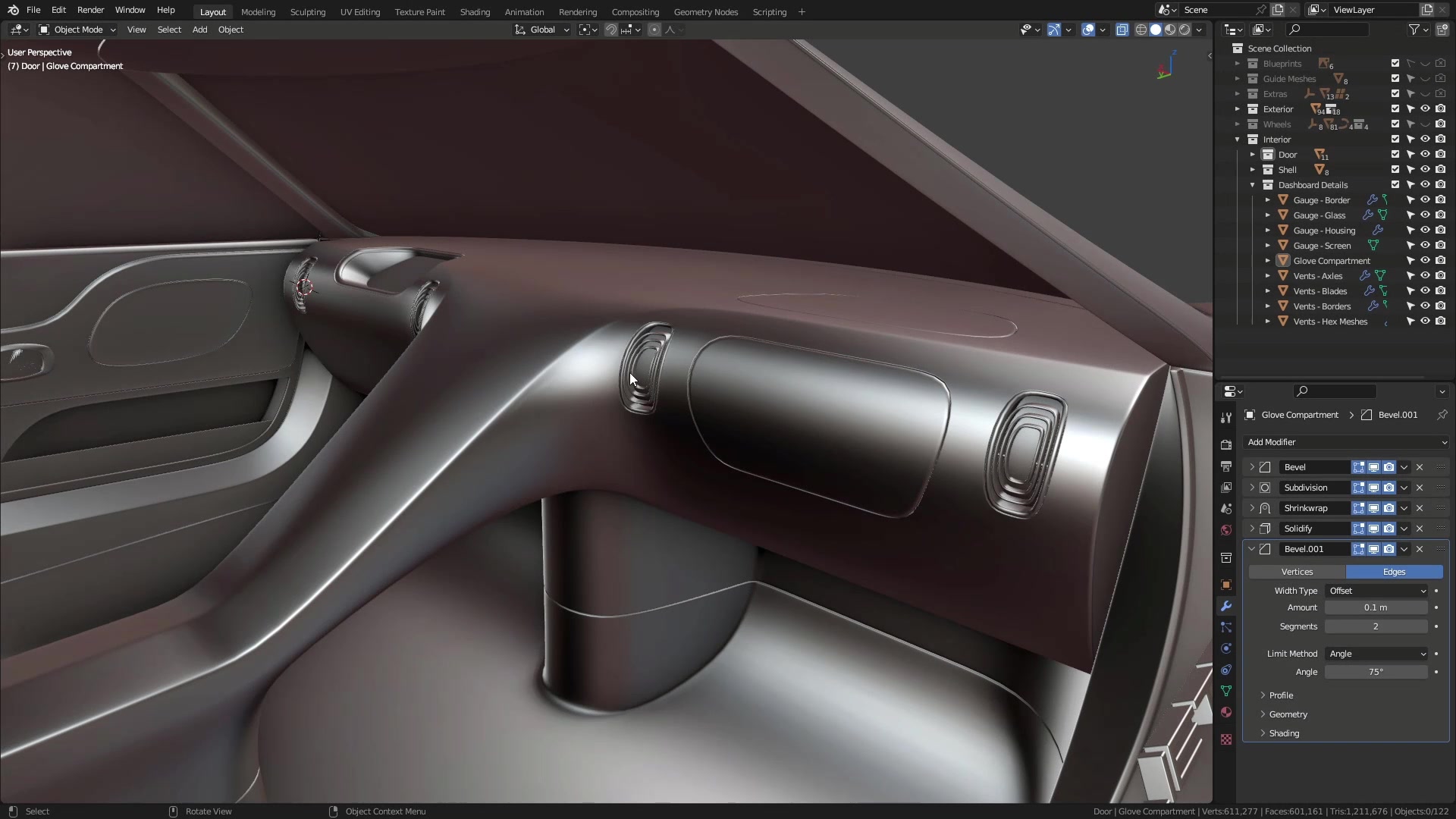Click the Outliner filter funnel icon

pyautogui.click(x=1414, y=30)
